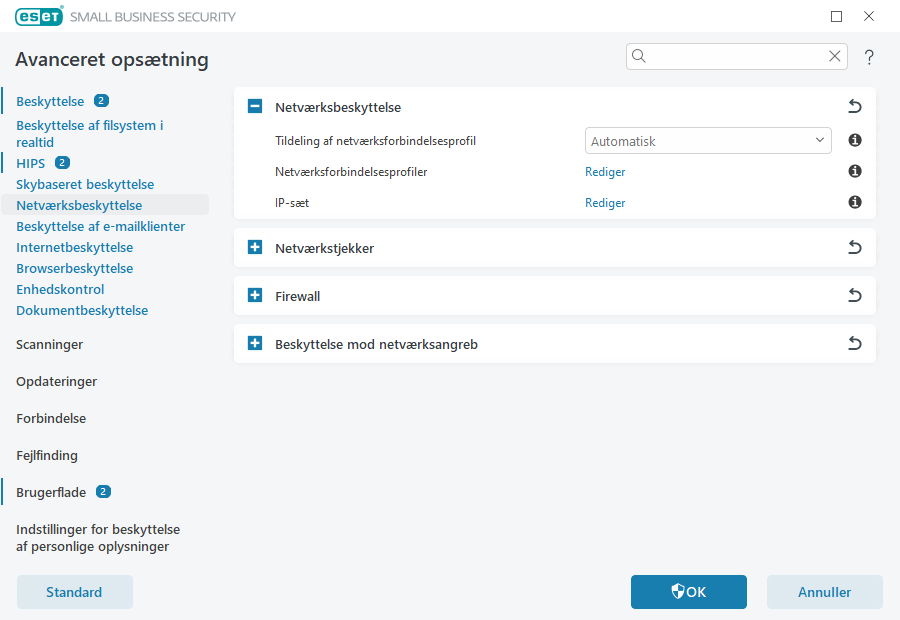This screenshot has height=620, width=900.
Task: Expand the Firewall section
Action: 255,296
